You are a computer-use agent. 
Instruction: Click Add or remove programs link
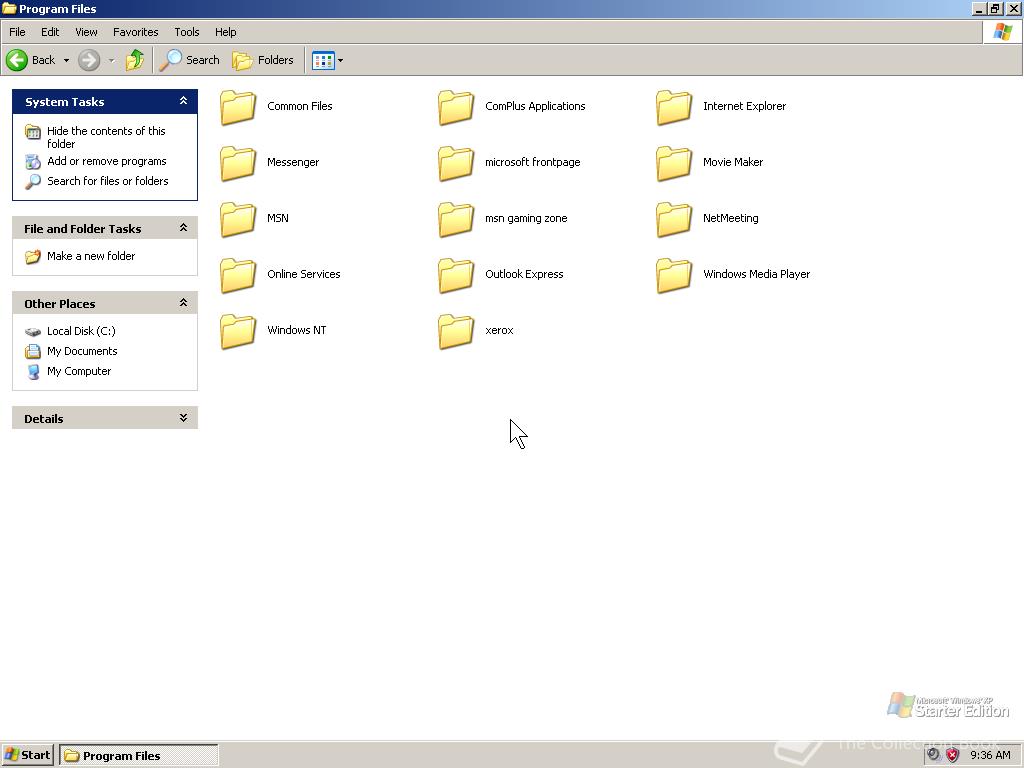(x=106, y=161)
